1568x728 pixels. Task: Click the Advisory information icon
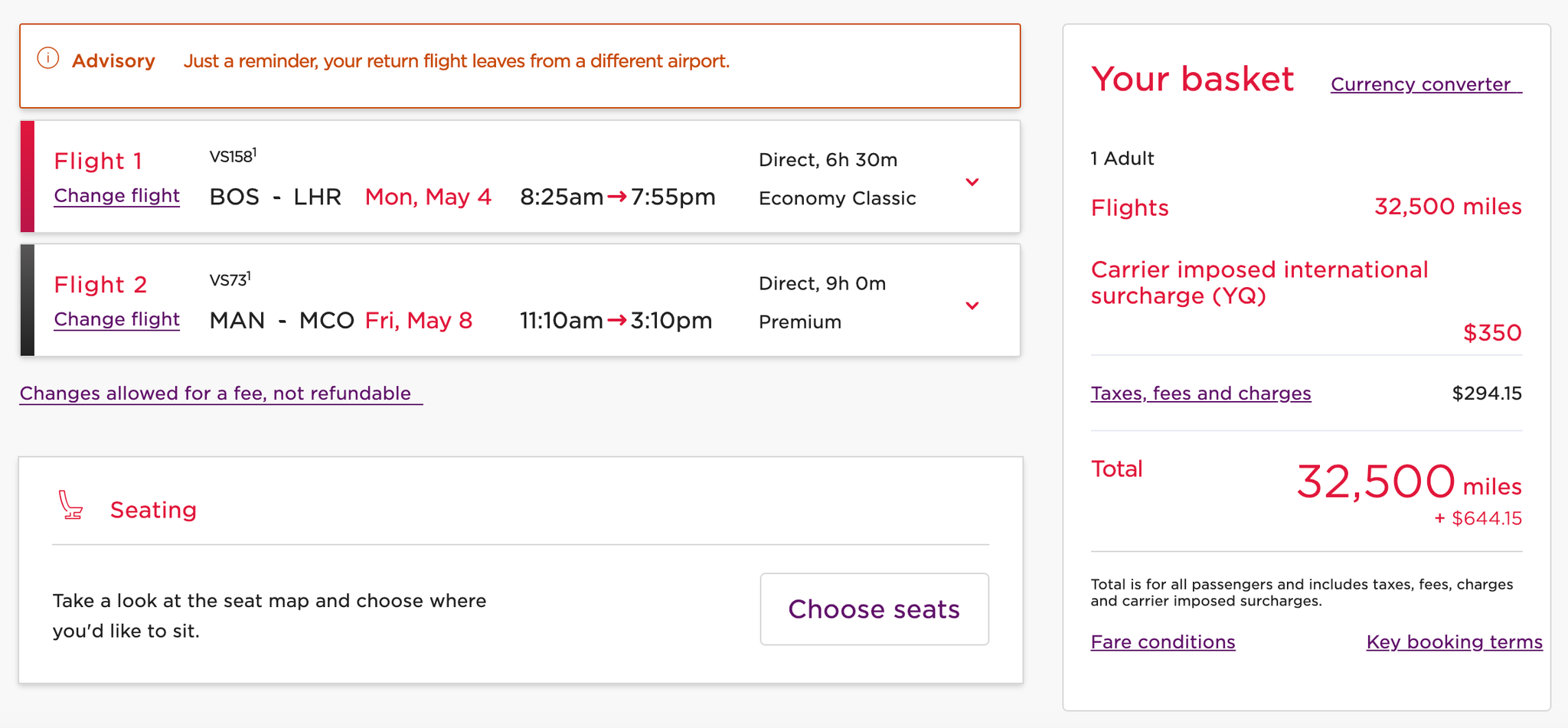coord(48,60)
